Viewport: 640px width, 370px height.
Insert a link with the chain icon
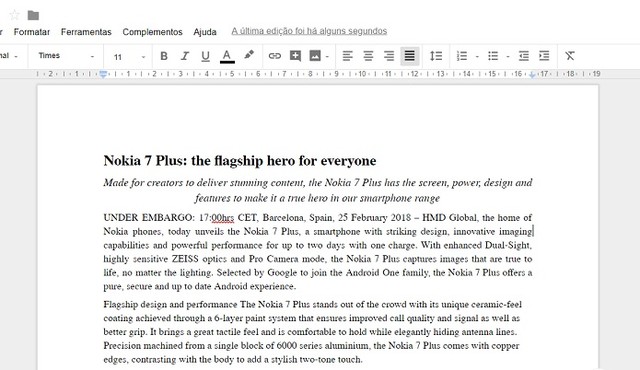tap(275, 56)
